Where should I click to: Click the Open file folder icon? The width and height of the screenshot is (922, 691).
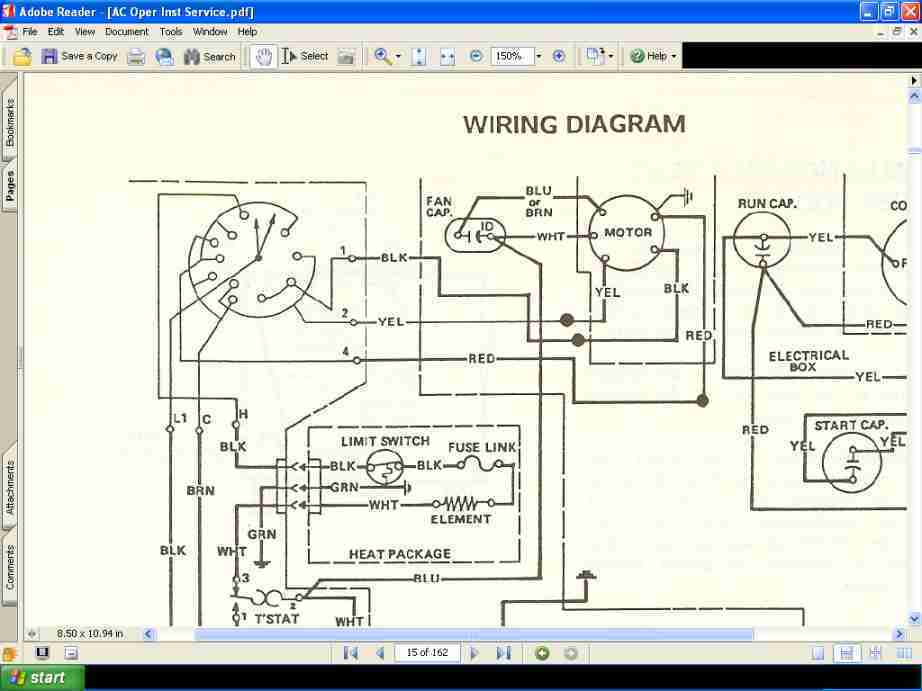[x=22, y=57]
